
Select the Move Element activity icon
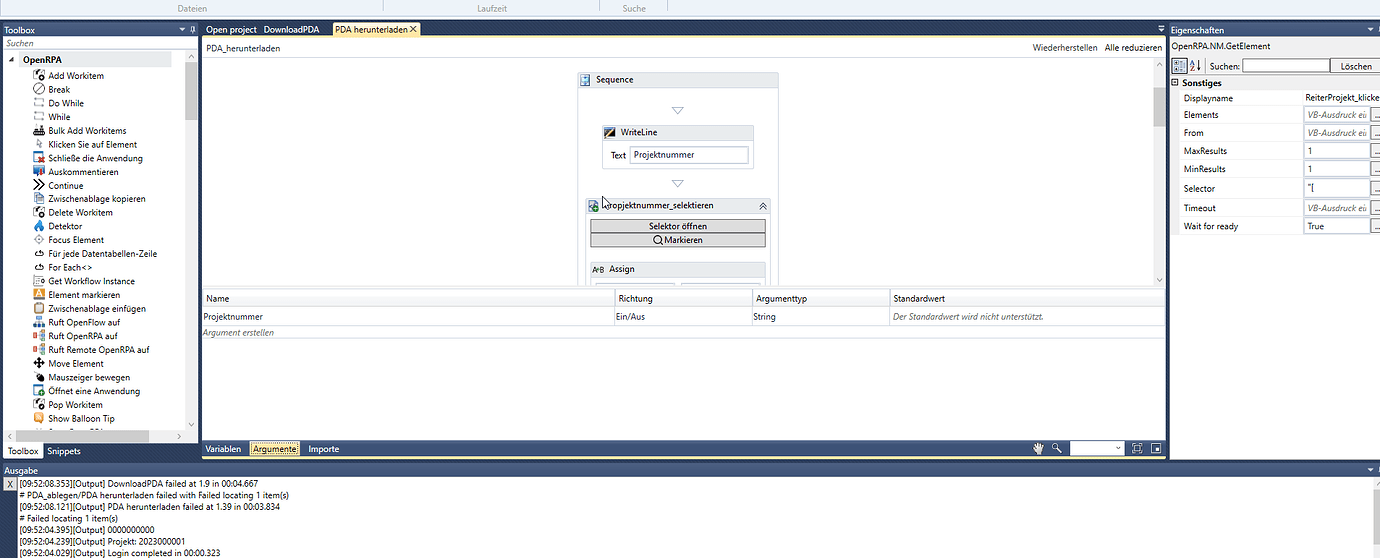pyautogui.click(x=39, y=364)
